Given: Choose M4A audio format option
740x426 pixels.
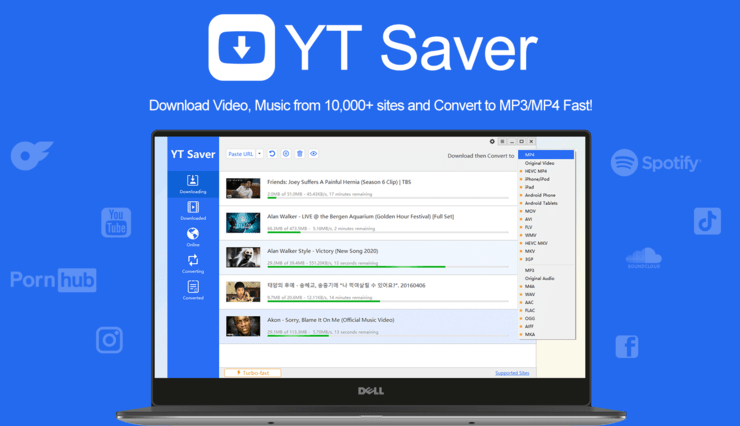Looking at the screenshot, I should tap(530, 287).
